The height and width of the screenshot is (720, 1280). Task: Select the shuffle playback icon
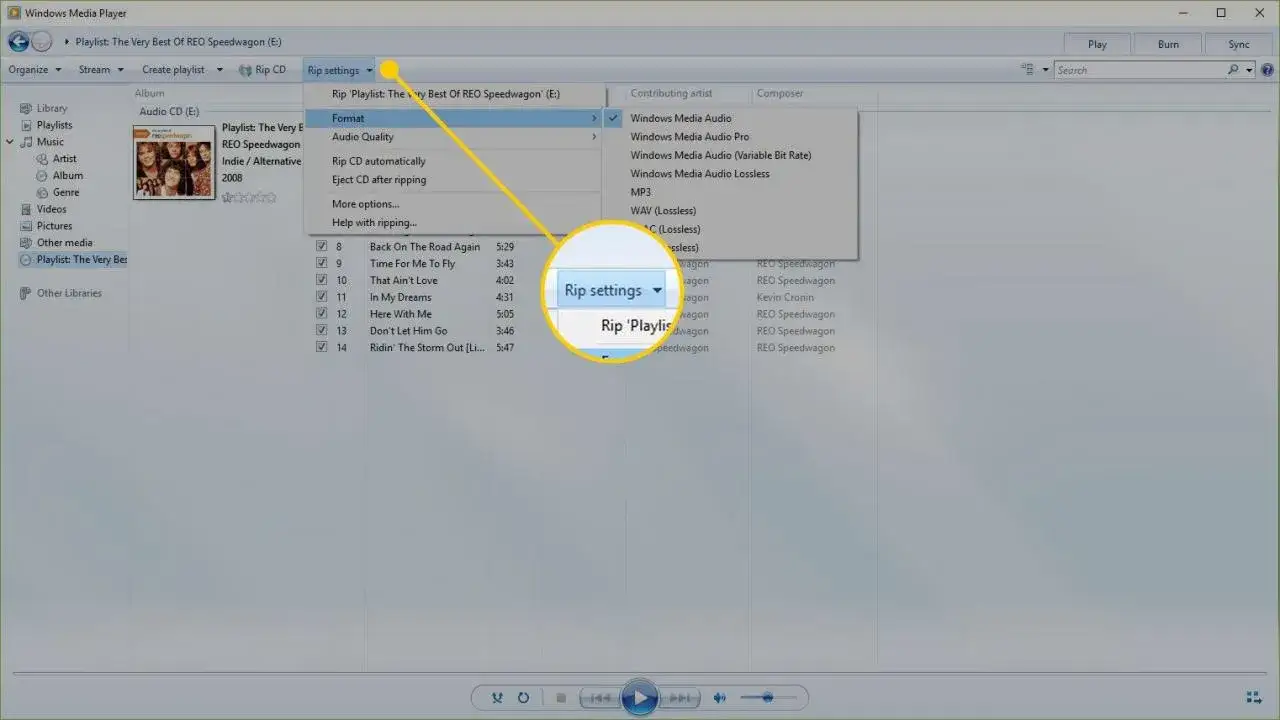[x=498, y=697]
